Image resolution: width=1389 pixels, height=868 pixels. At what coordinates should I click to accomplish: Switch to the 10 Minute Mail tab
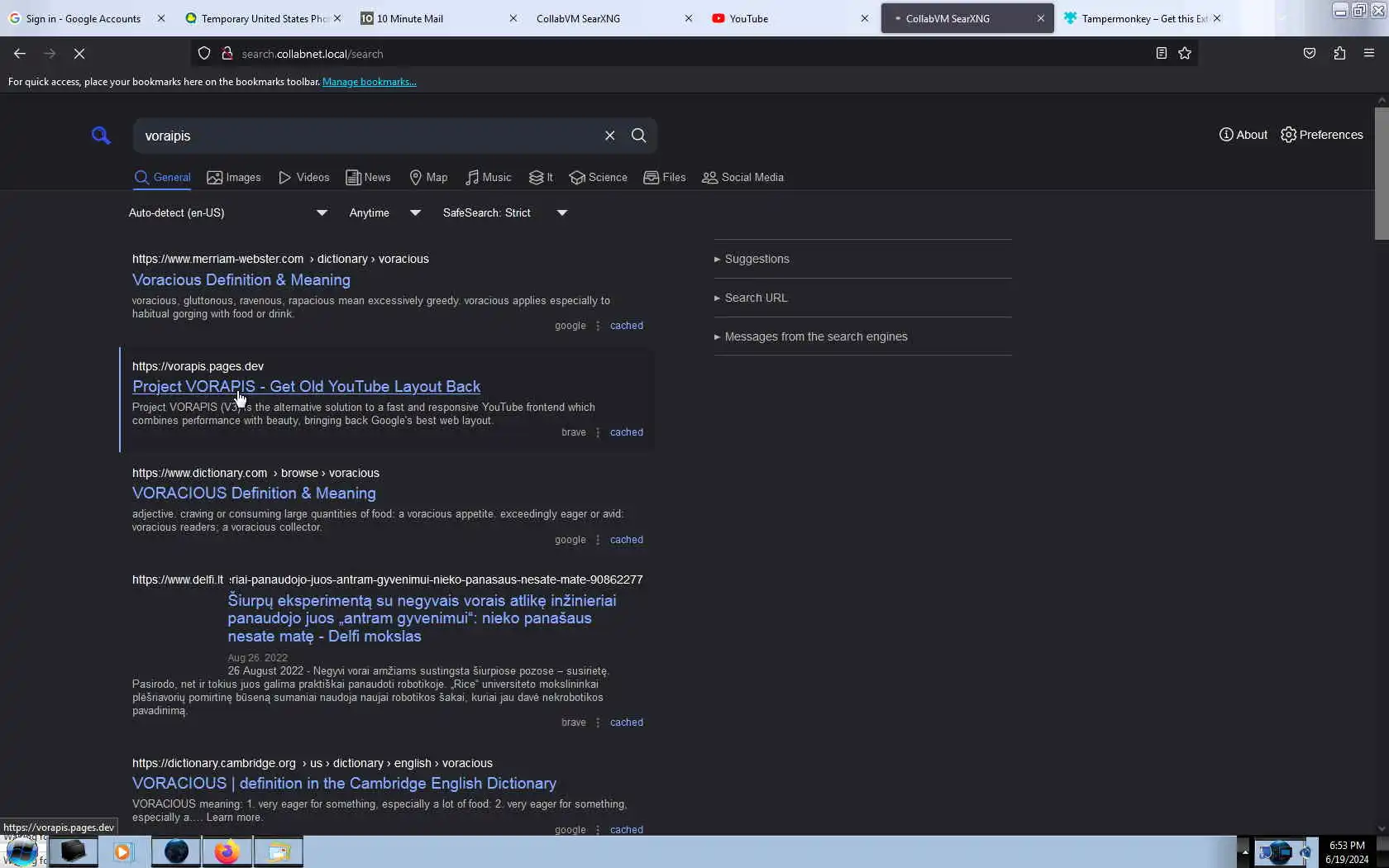coord(438,18)
